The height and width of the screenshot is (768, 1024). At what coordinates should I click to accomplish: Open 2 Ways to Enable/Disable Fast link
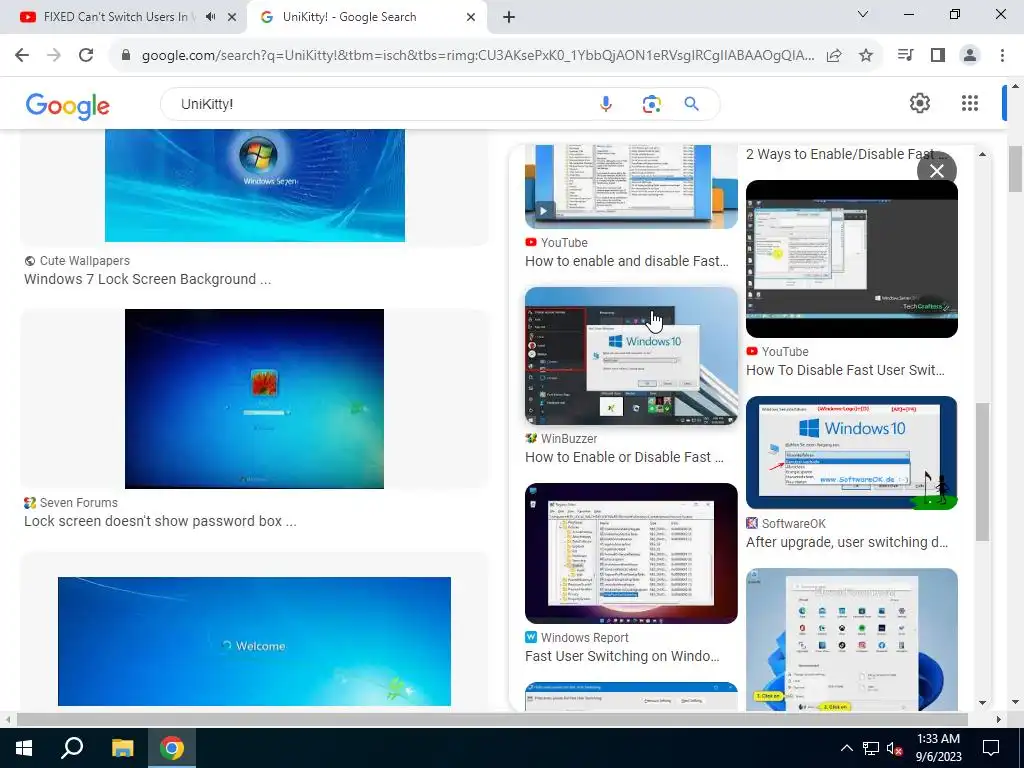pyautogui.click(x=846, y=154)
